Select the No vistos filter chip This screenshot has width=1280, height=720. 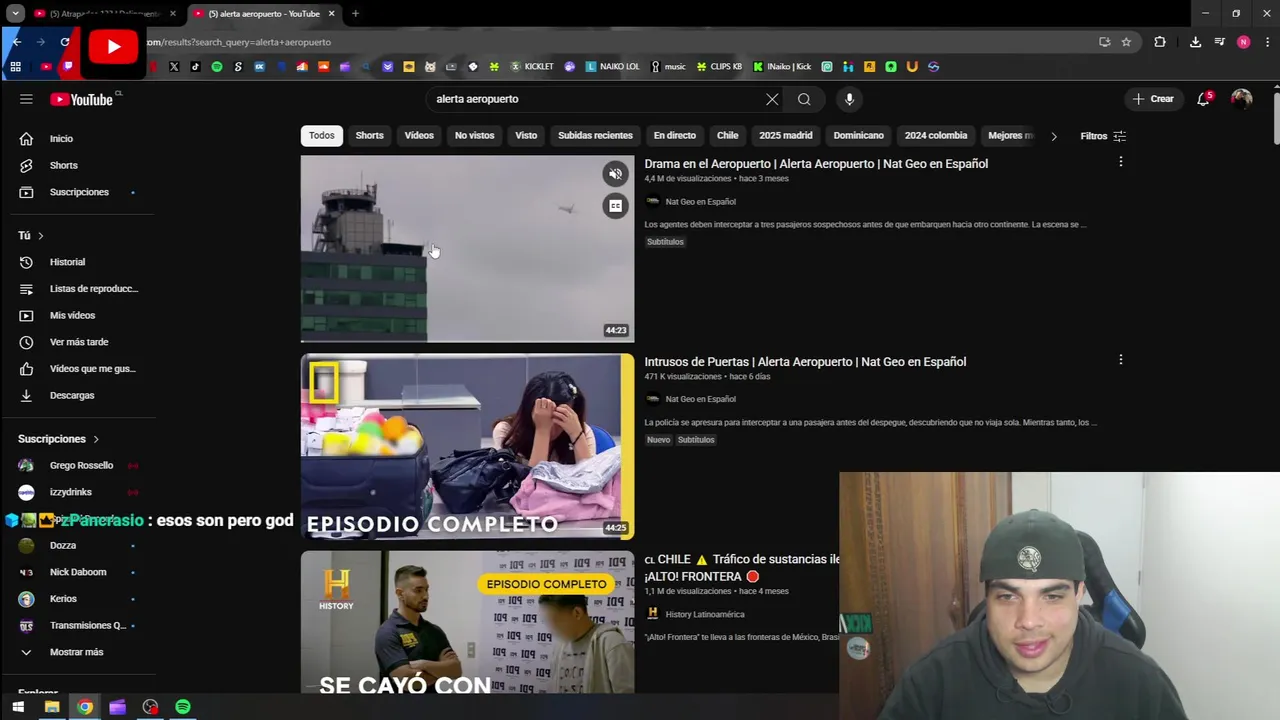pos(474,136)
